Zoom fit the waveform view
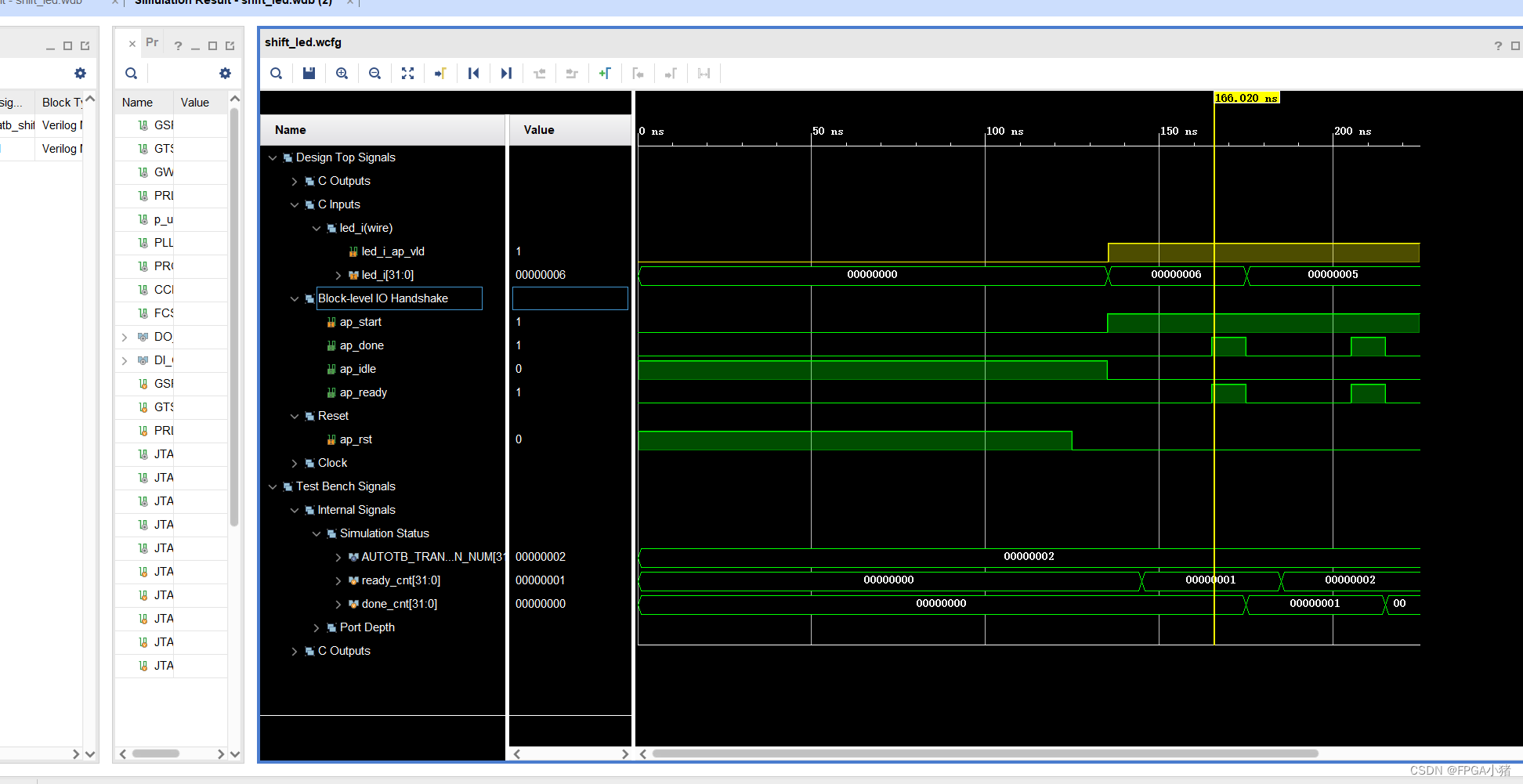This screenshot has width=1523, height=784. tap(407, 74)
